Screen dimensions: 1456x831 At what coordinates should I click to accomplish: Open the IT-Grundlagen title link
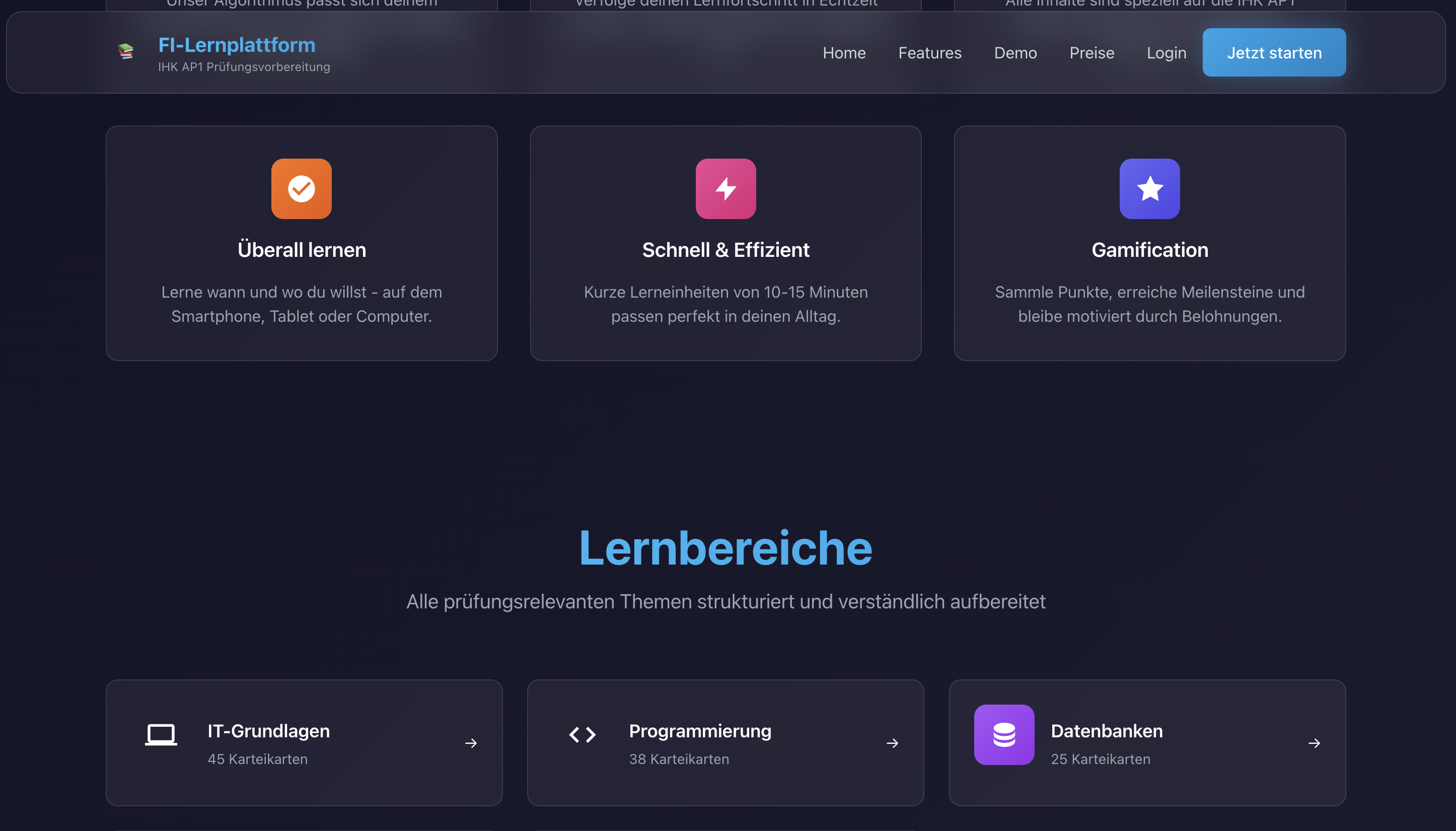[269, 731]
